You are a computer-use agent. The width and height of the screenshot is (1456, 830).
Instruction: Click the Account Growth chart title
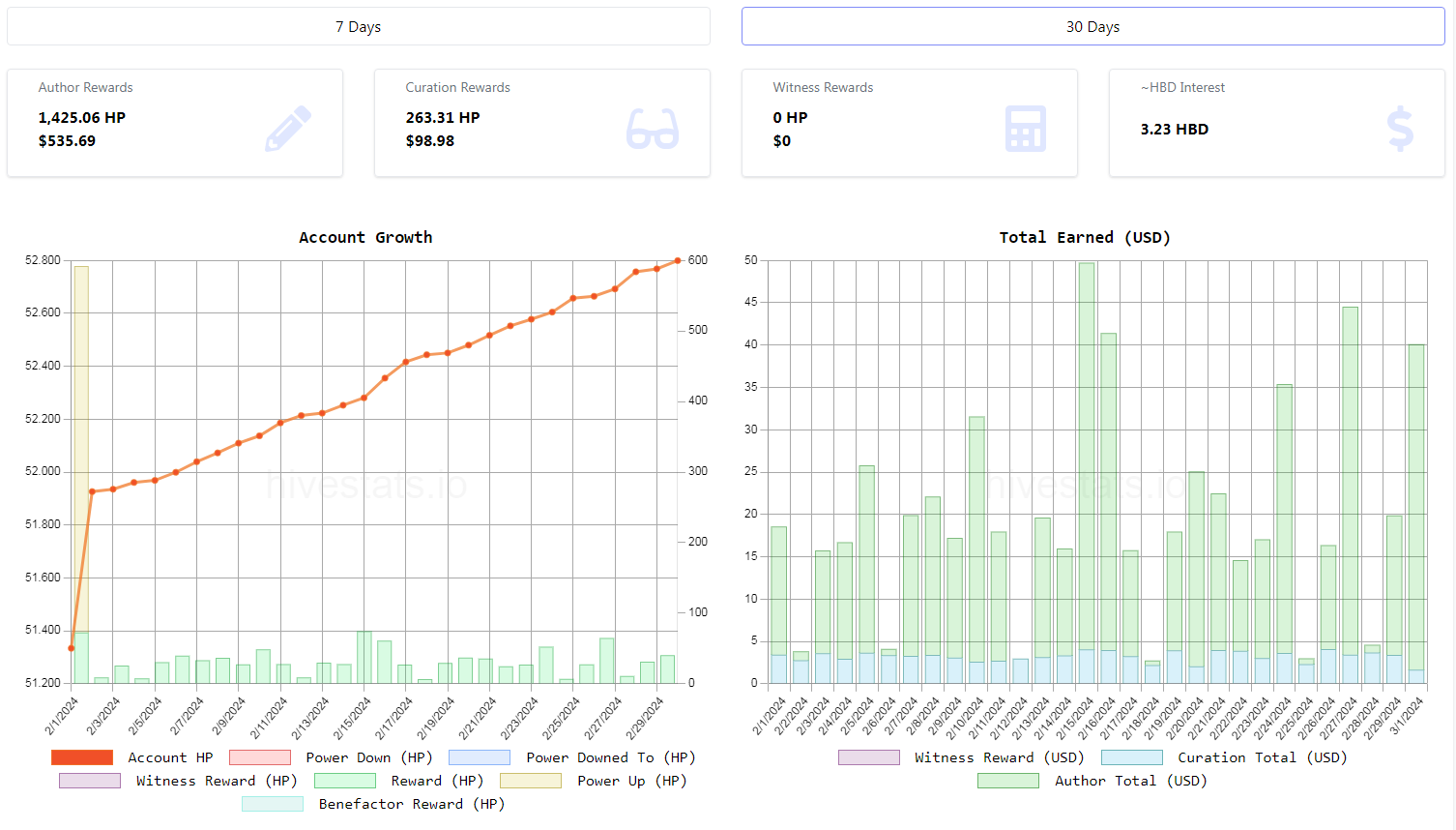[365, 237]
